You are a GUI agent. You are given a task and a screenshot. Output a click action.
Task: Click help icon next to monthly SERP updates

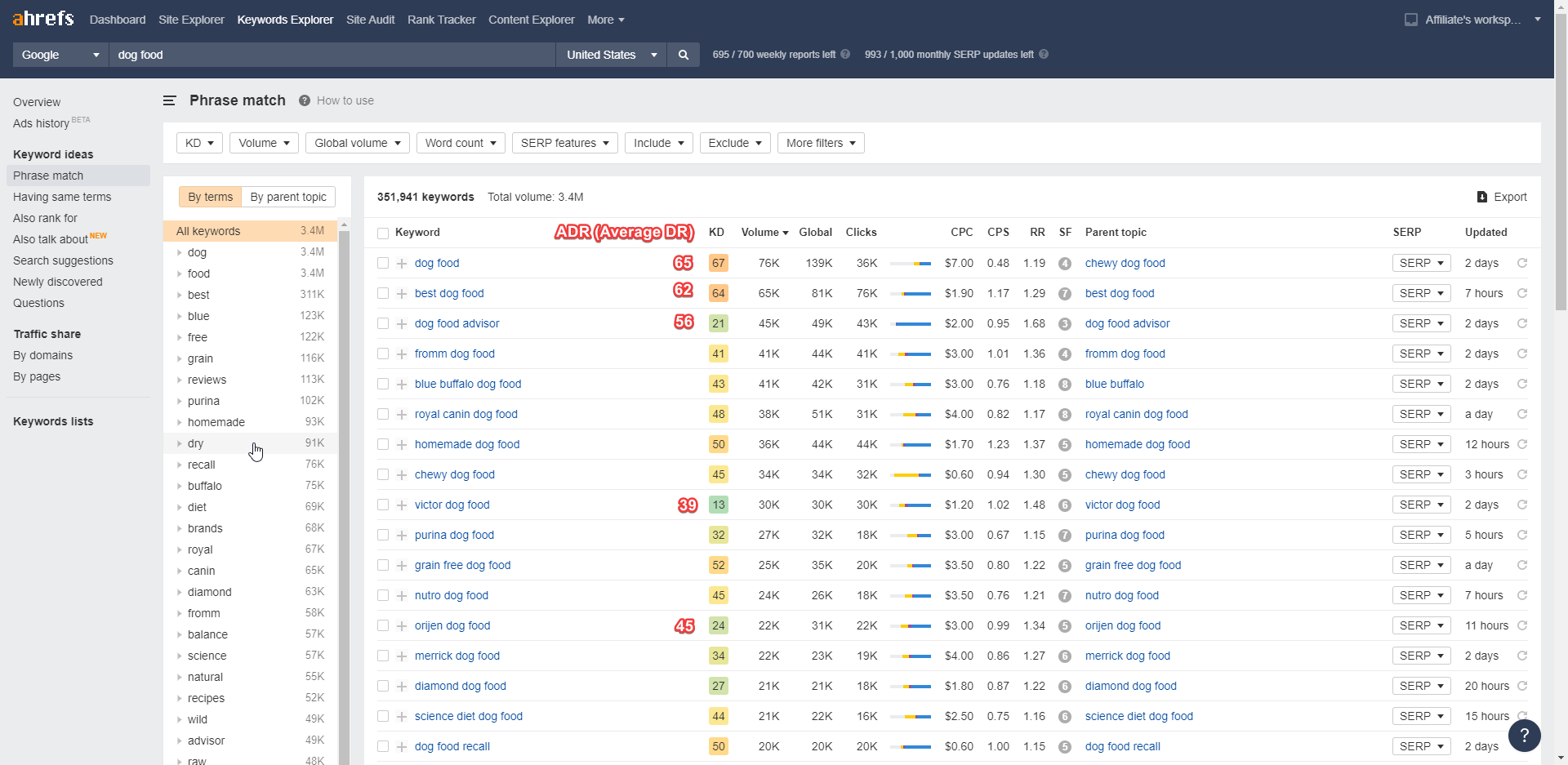[1044, 55]
